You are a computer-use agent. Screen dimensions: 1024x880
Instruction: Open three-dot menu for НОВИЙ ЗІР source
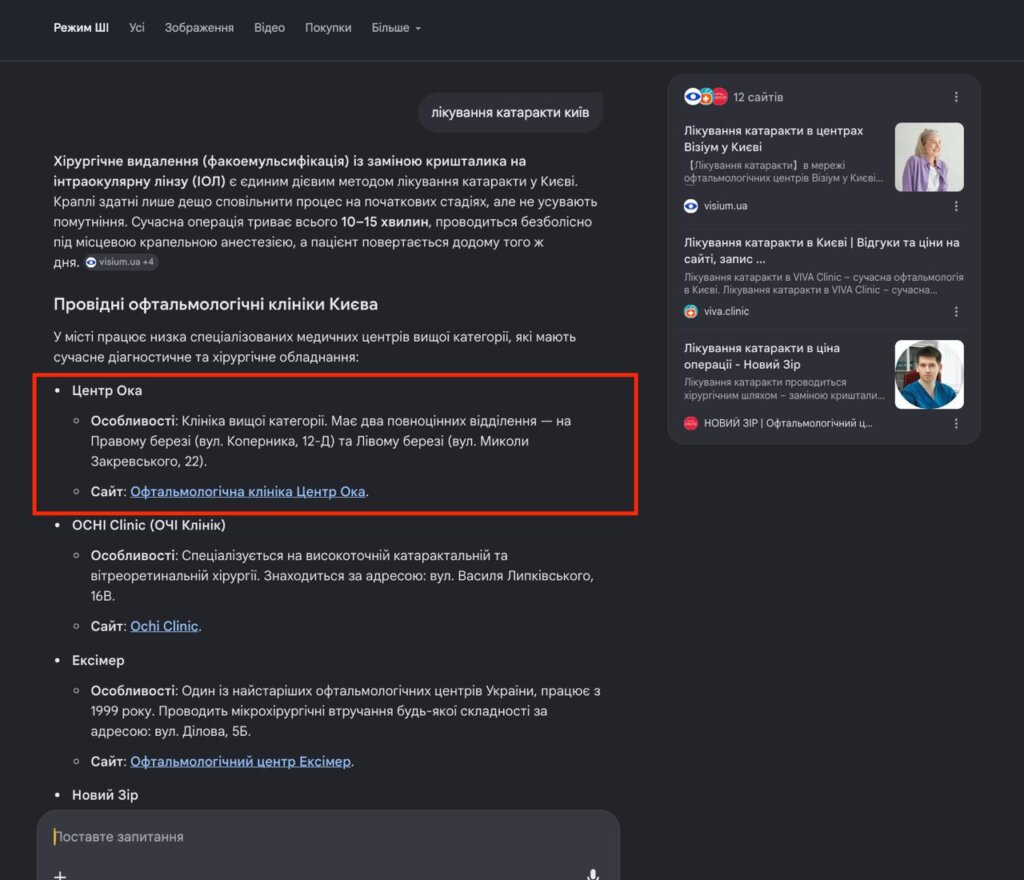[956, 423]
